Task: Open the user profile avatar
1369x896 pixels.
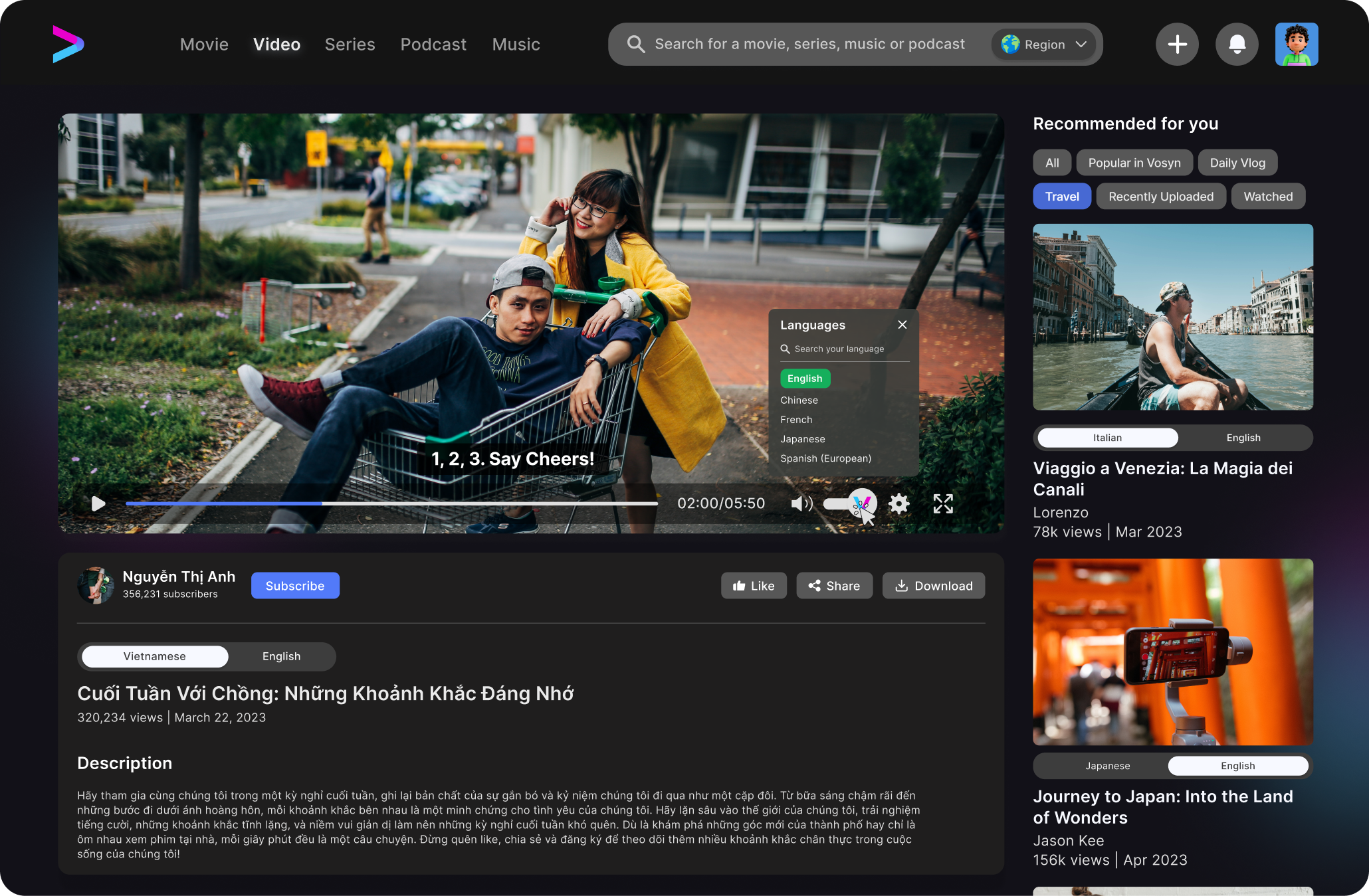Action: (1297, 45)
